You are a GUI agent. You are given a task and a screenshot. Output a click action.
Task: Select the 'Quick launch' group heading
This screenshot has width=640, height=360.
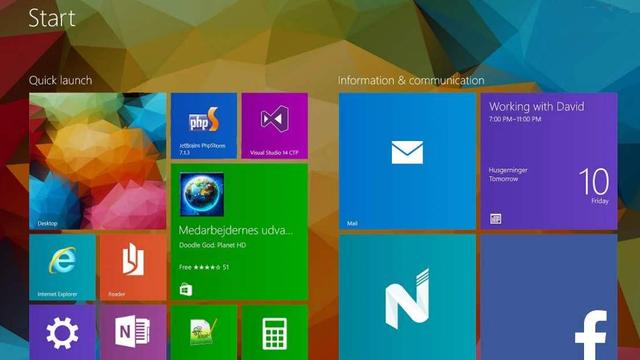(60, 80)
